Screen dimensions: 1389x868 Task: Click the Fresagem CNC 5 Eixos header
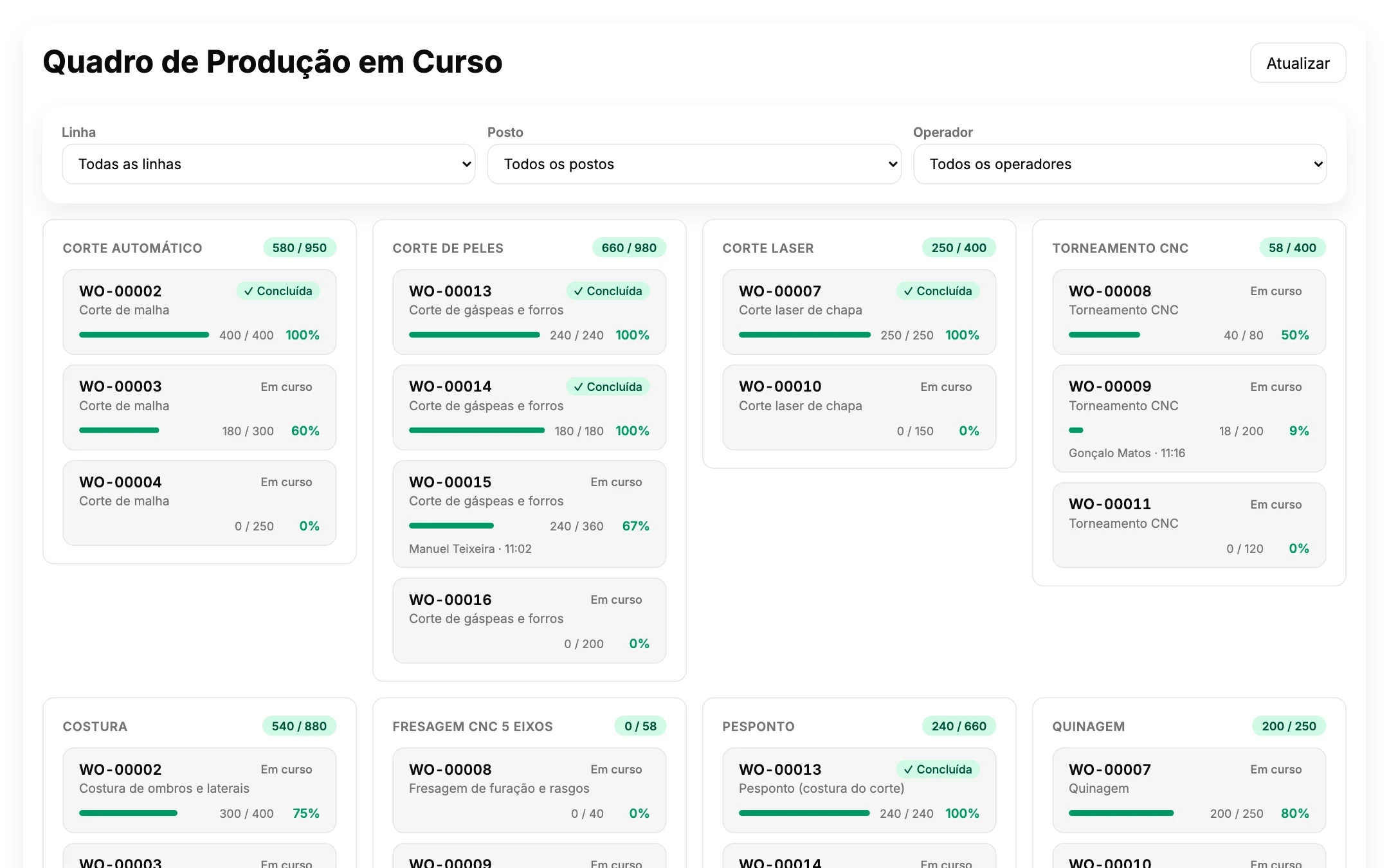[x=473, y=727]
